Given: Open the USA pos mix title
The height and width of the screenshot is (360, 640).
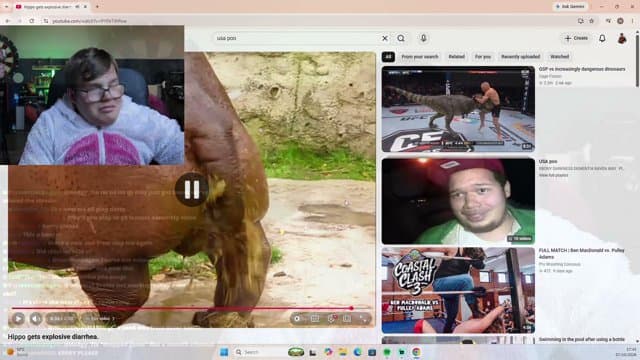Looking at the screenshot, I should [x=548, y=162].
